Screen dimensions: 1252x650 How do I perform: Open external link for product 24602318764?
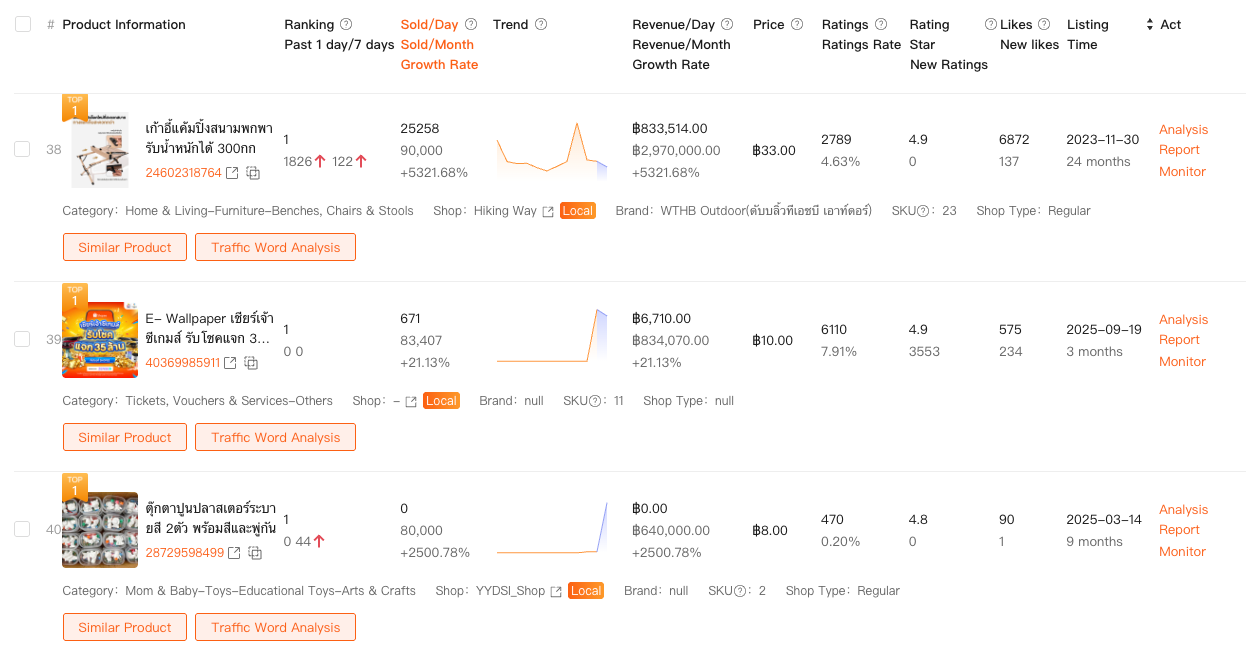tap(232, 173)
